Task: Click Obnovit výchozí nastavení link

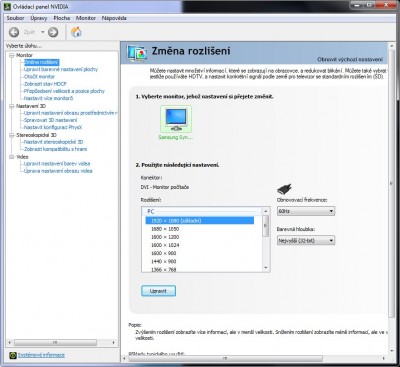Action: pos(350,59)
